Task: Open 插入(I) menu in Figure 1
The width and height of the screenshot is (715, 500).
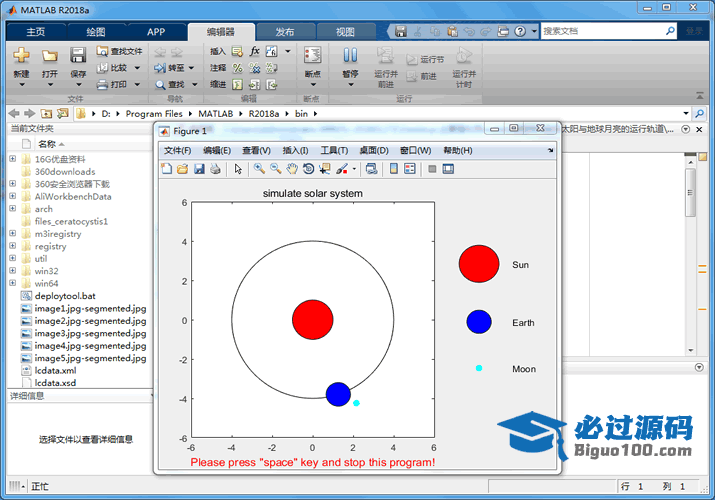Action: (x=295, y=150)
